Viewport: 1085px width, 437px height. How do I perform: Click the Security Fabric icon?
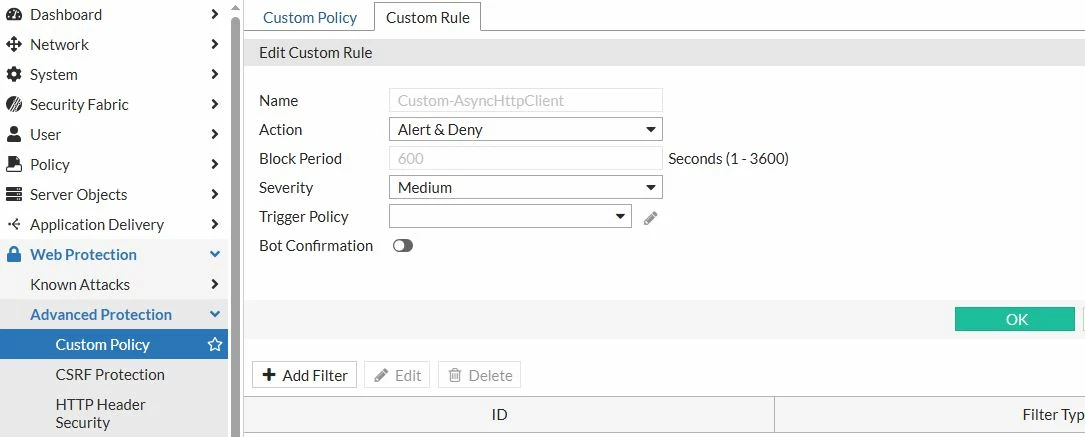pos(14,104)
